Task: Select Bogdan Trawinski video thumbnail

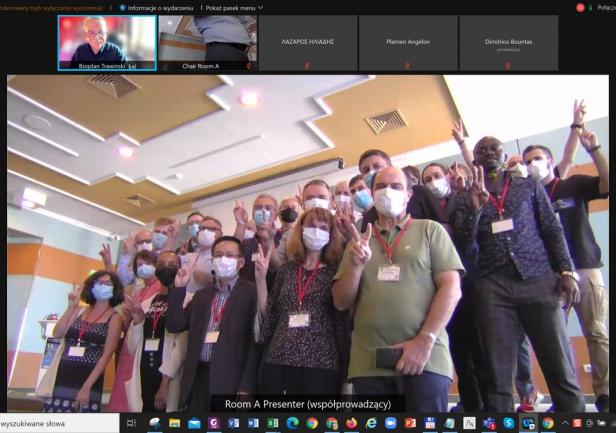Action: pyautogui.click(x=107, y=42)
